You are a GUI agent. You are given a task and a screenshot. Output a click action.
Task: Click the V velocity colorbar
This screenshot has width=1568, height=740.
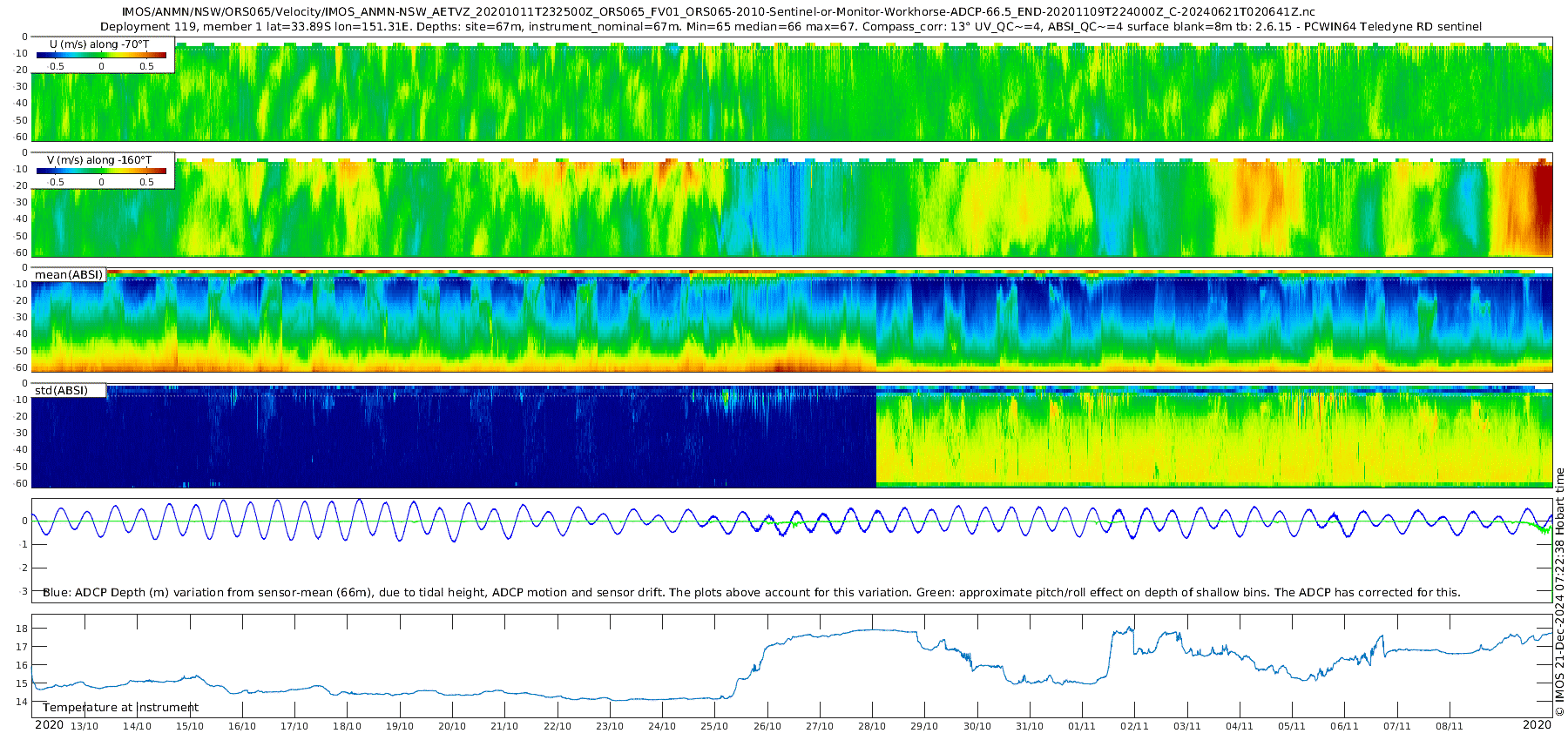pos(101,172)
